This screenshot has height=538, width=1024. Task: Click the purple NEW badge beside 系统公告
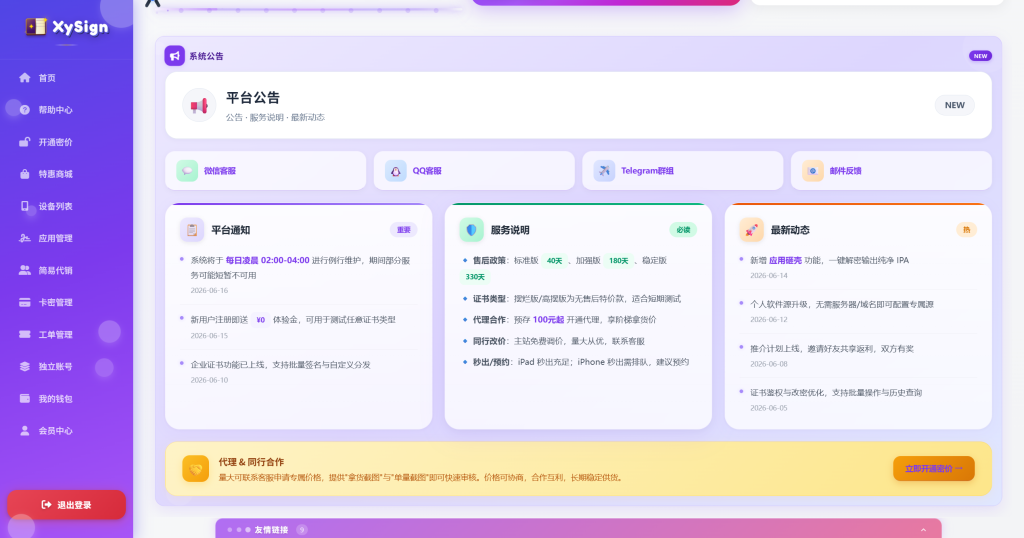click(x=980, y=56)
